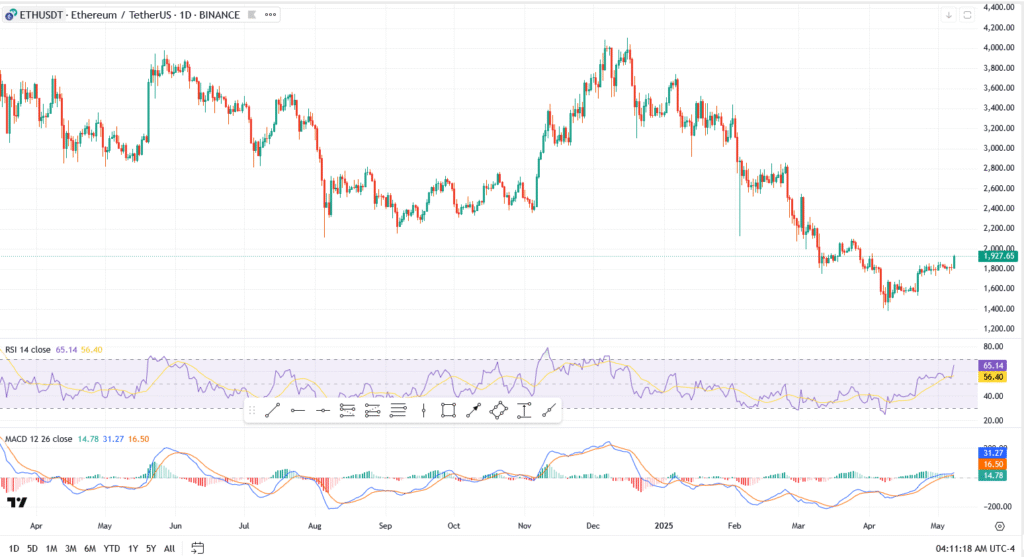Open the go-to-date calendar
The width and height of the screenshot is (1024, 557).
click(x=198, y=547)
